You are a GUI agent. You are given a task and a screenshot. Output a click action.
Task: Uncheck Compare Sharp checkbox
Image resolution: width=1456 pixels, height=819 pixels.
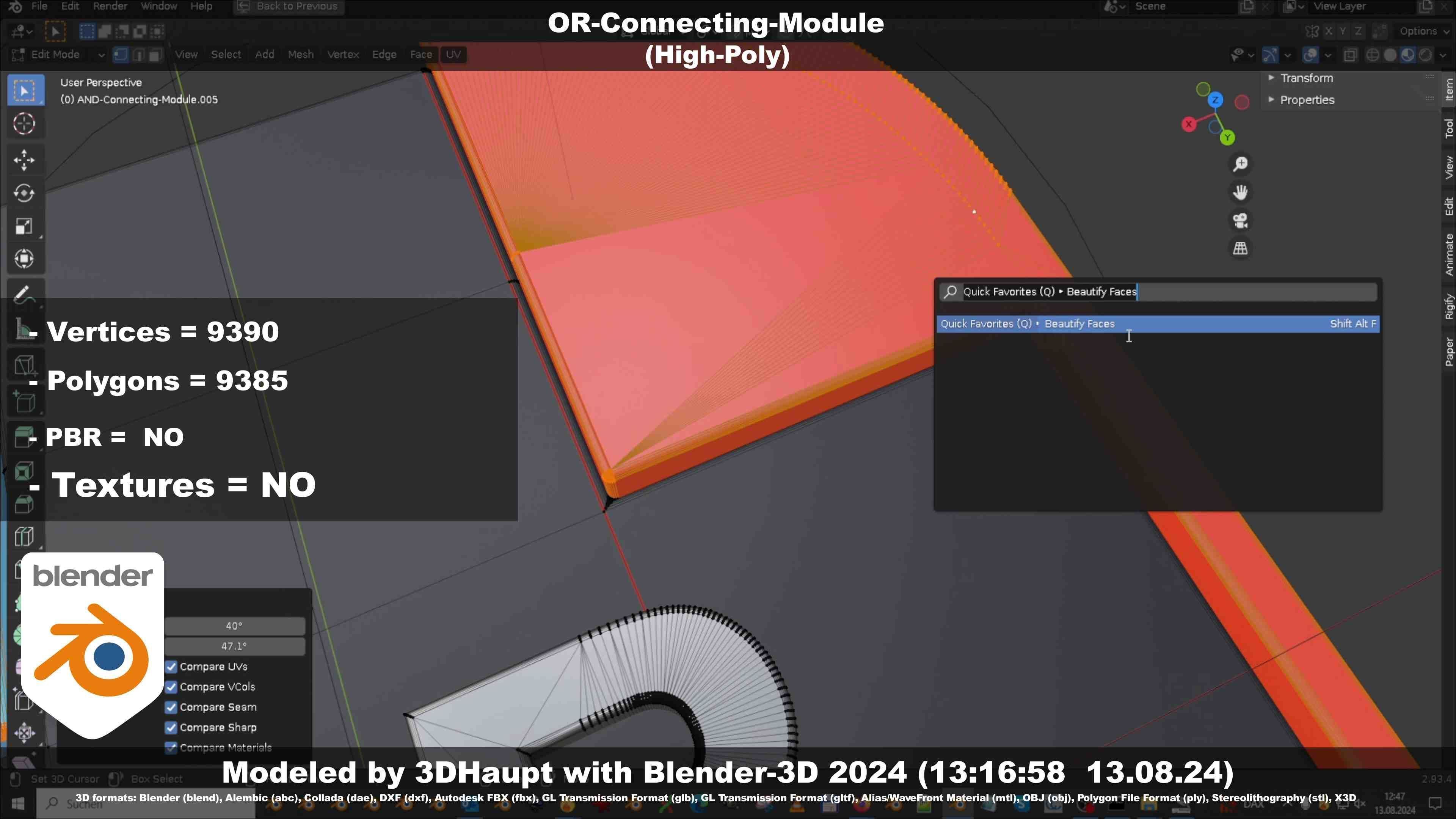click(x=171, y=728)
